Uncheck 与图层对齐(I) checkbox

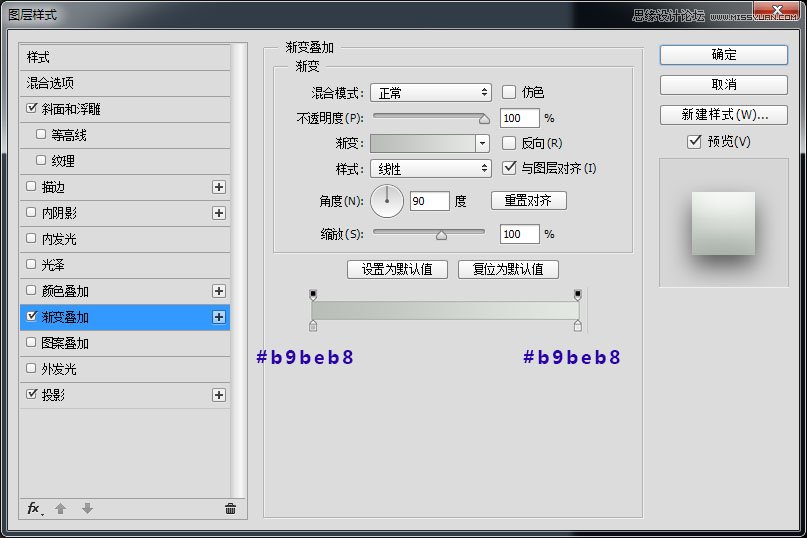[x=509, y=167]
